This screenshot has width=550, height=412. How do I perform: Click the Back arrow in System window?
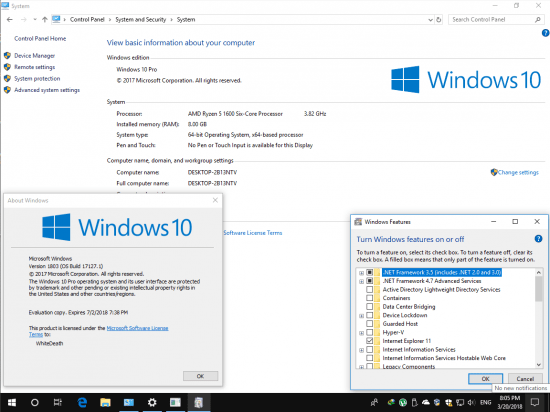point(9,20)
